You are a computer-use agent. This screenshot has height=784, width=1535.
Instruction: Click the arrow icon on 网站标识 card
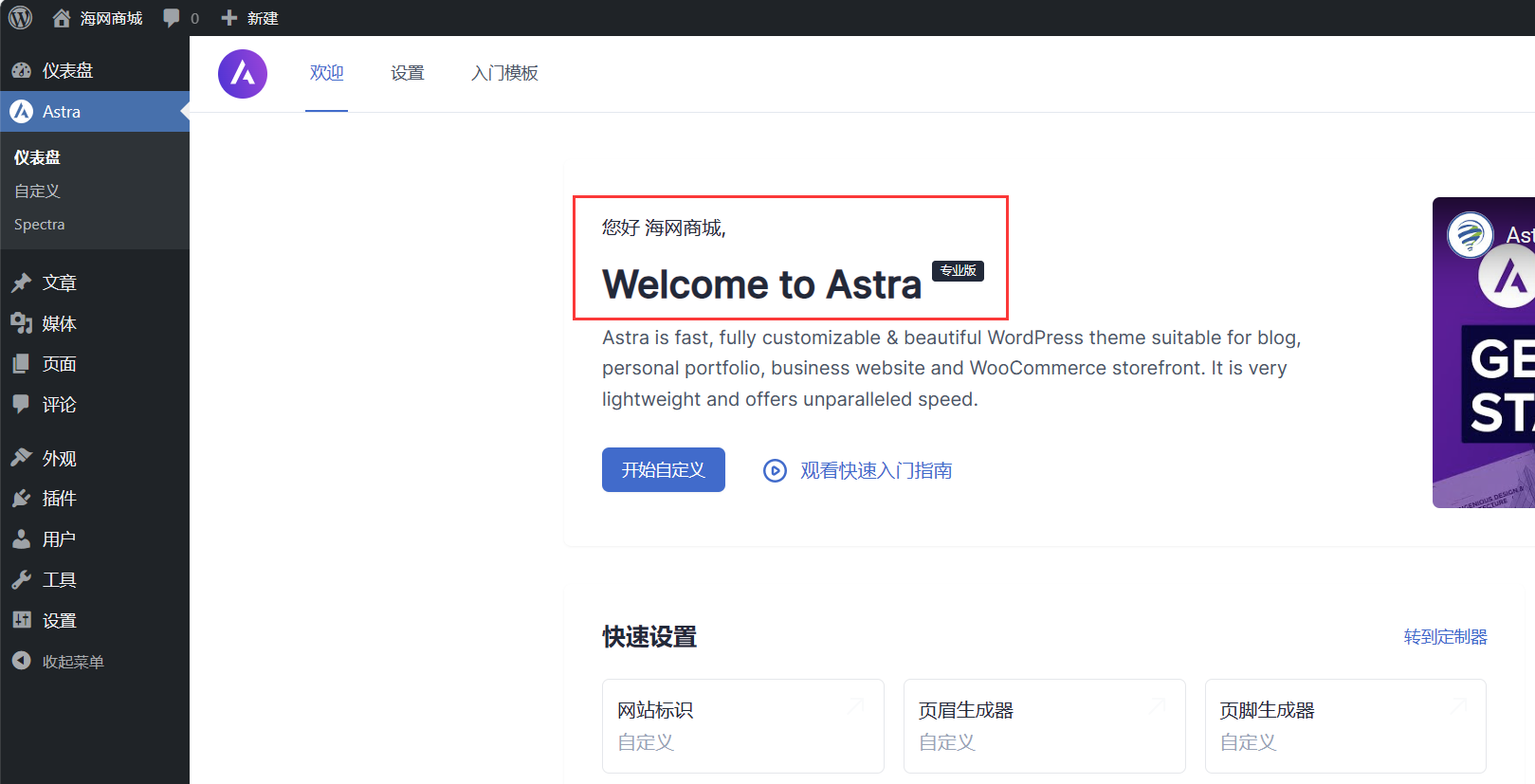point(856,705)
